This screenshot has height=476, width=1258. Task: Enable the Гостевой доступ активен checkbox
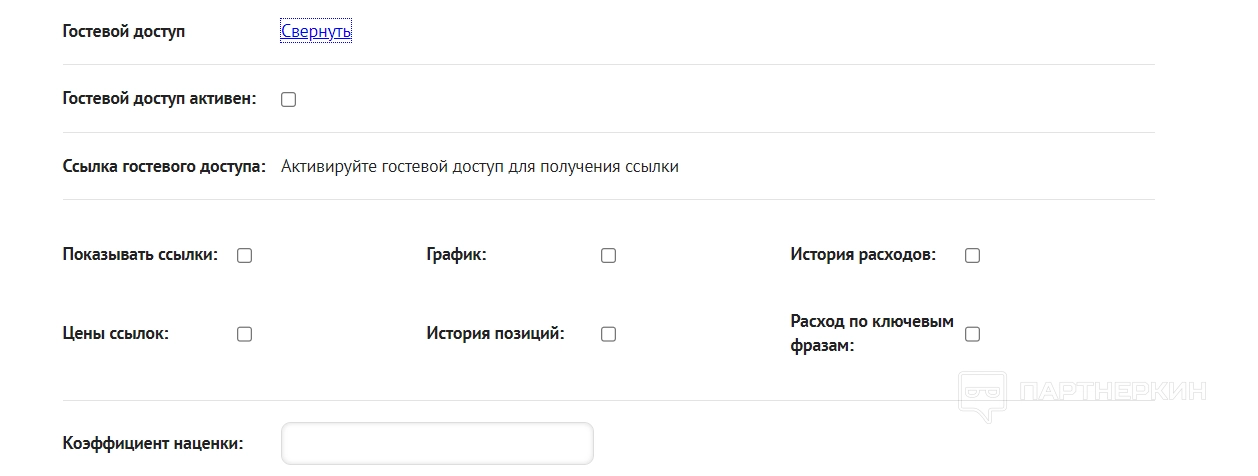289,99
